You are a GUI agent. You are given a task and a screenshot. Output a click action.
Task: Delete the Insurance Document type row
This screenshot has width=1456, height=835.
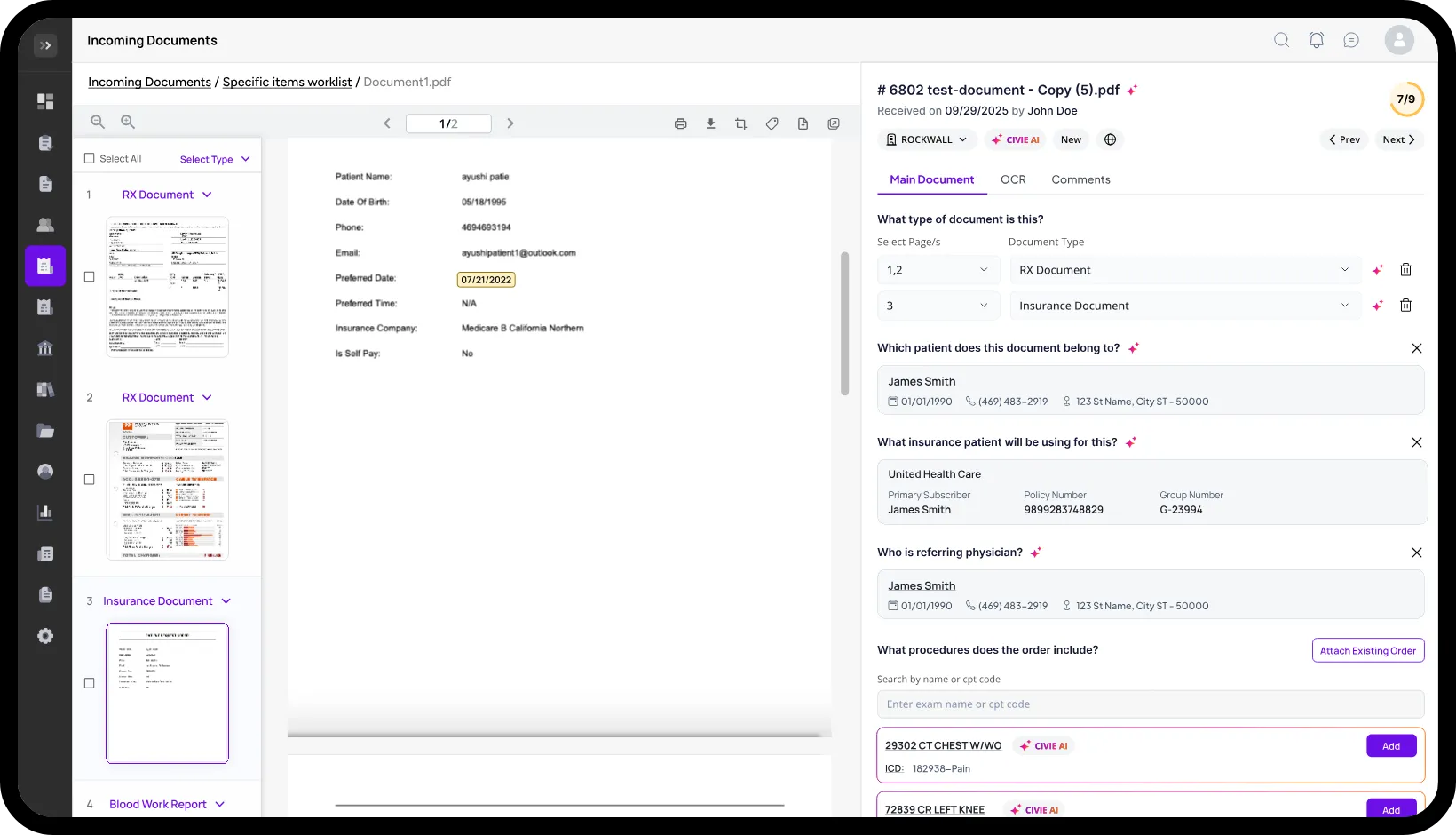click(1405, 306)
